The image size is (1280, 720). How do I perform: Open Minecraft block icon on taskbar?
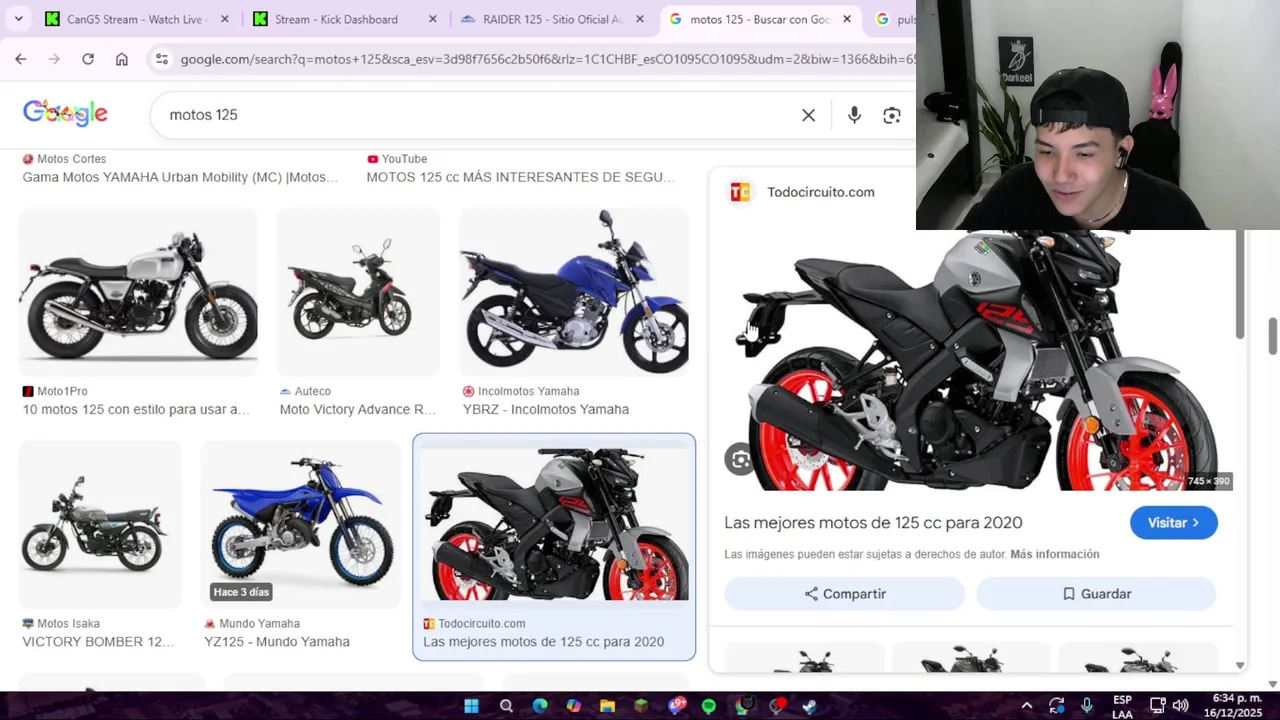pos(641,706)
